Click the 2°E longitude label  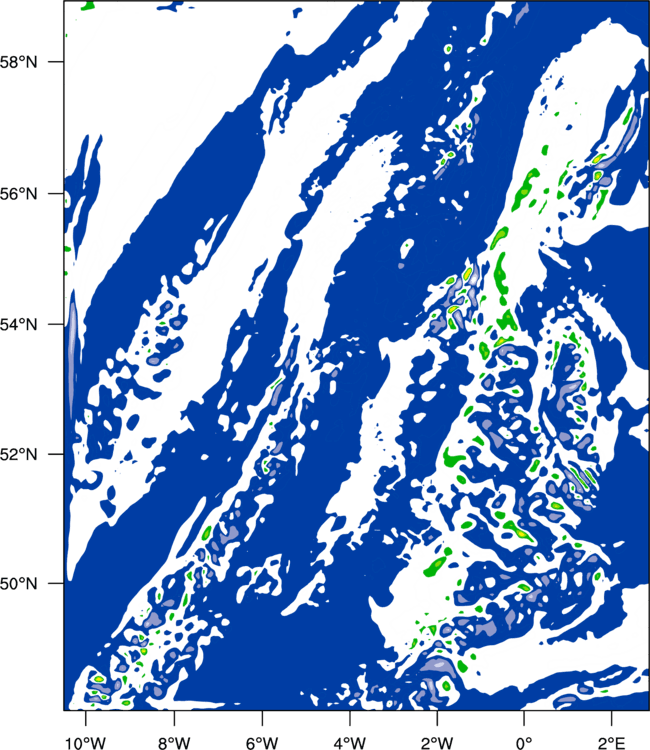click(612, 742)
